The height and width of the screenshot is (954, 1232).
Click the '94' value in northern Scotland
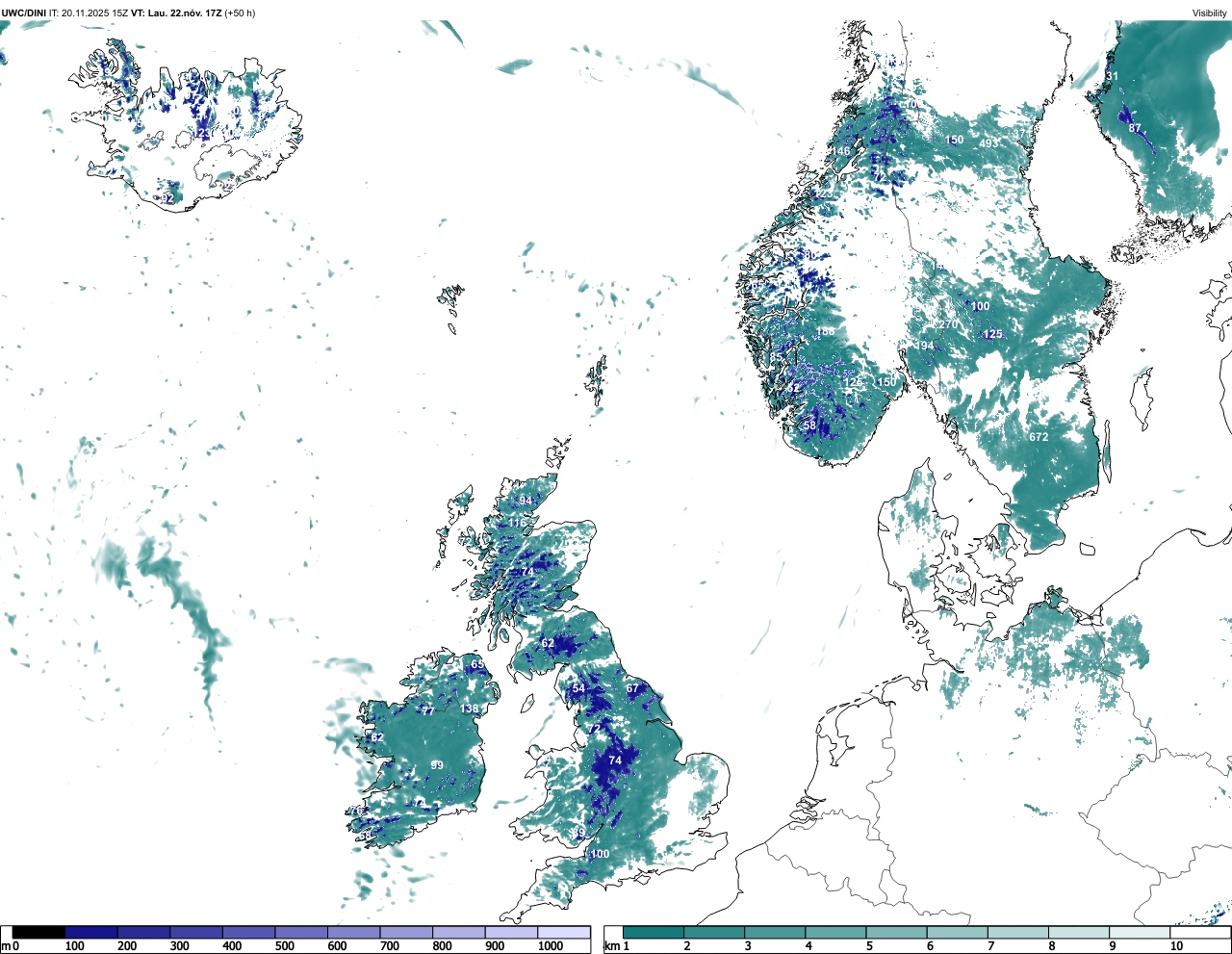click(x=526, y=502)
